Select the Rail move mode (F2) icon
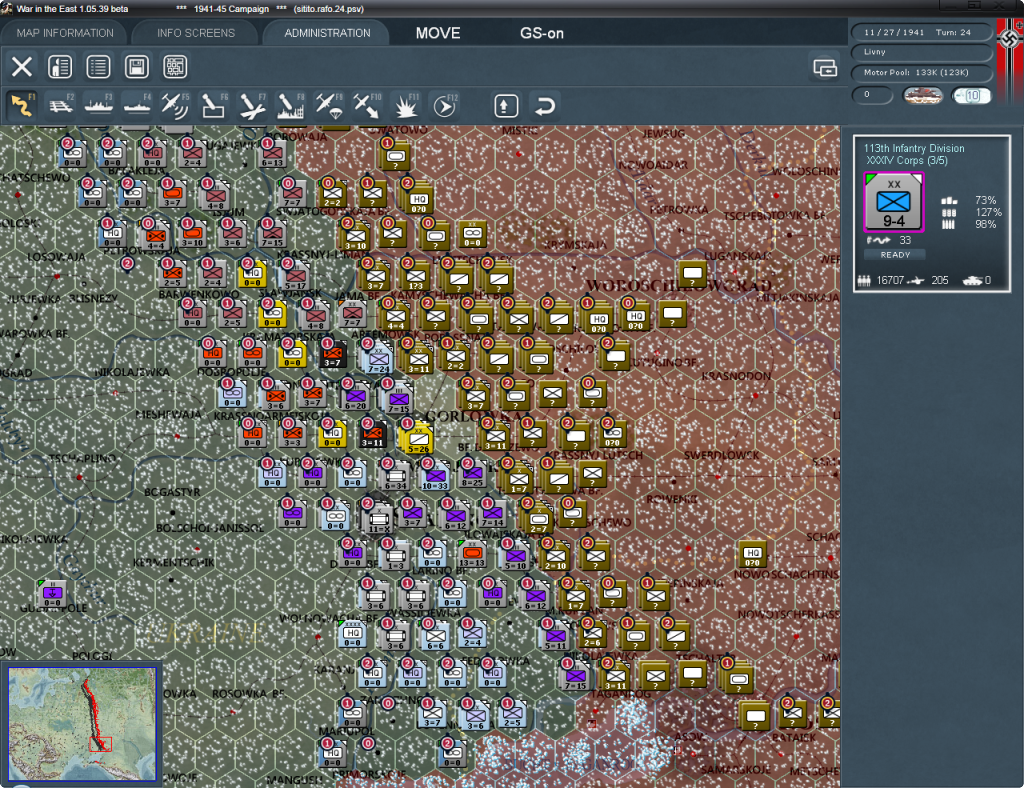The width and height of the screenshot is (1024, 788). point(61,105)
